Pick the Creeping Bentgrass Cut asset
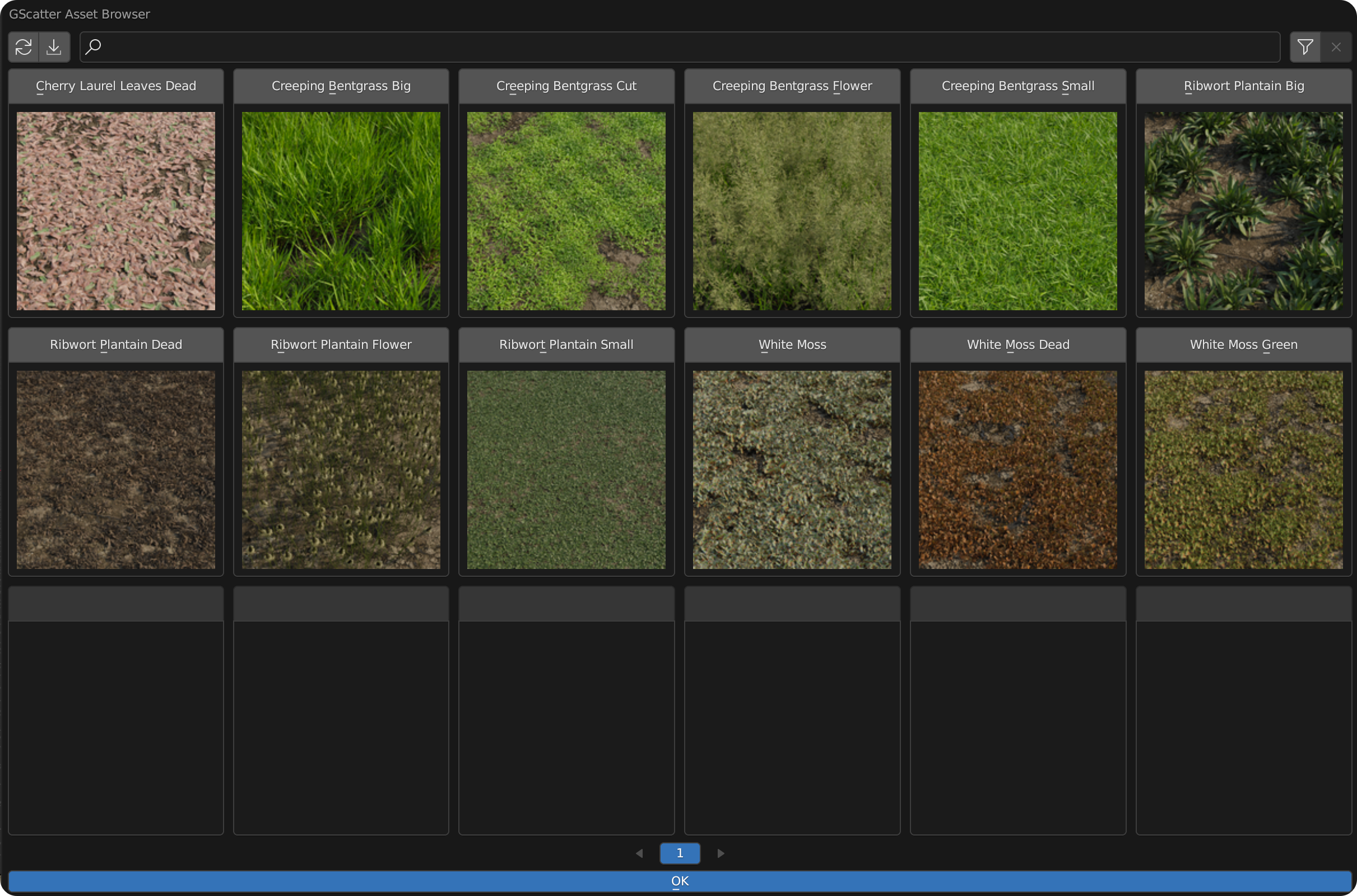This screenshot has height=896, width=1357. pyautogui.click(x=566, y=211)
